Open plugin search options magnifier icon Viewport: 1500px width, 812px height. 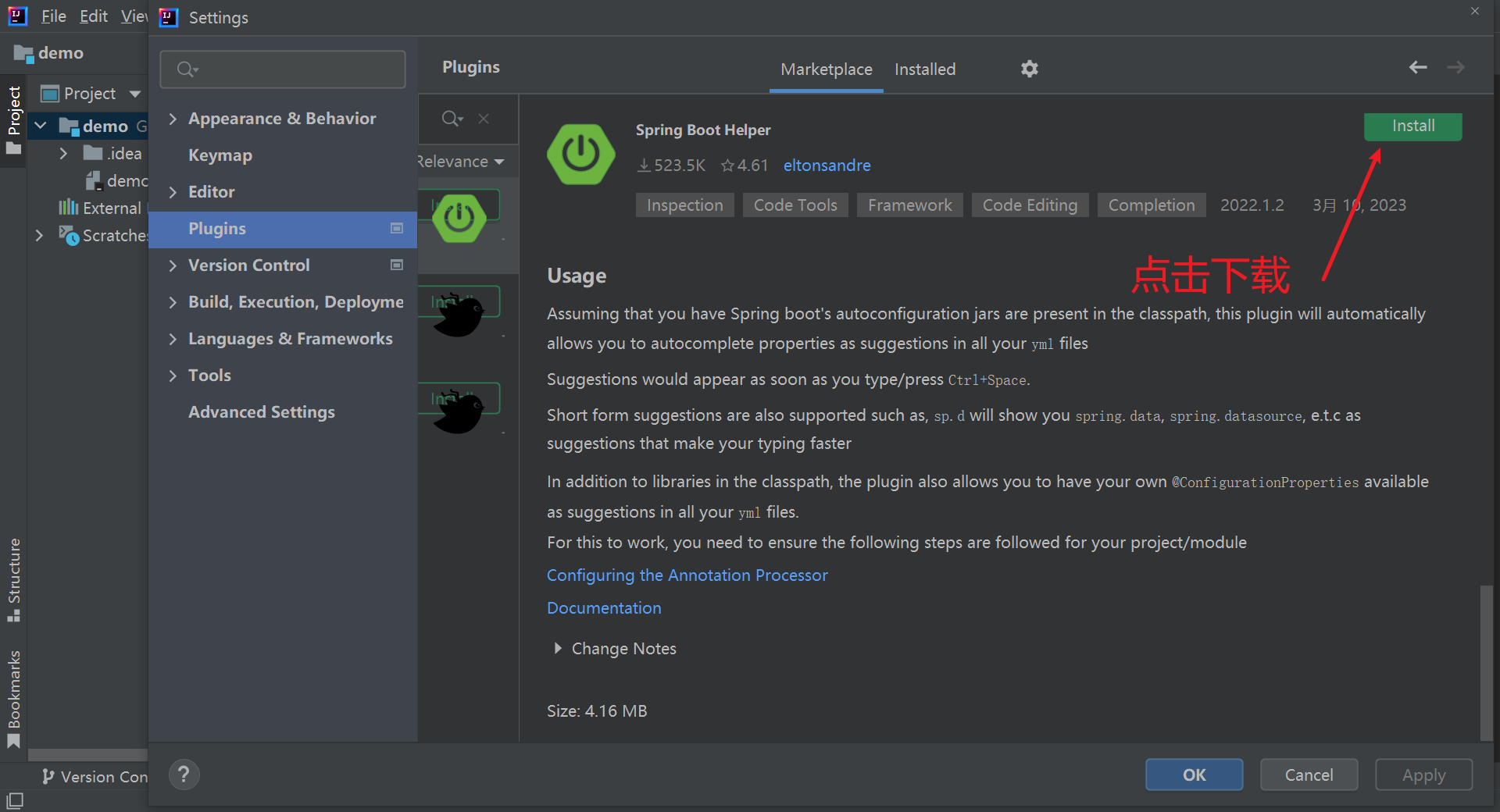click(452, 119)
